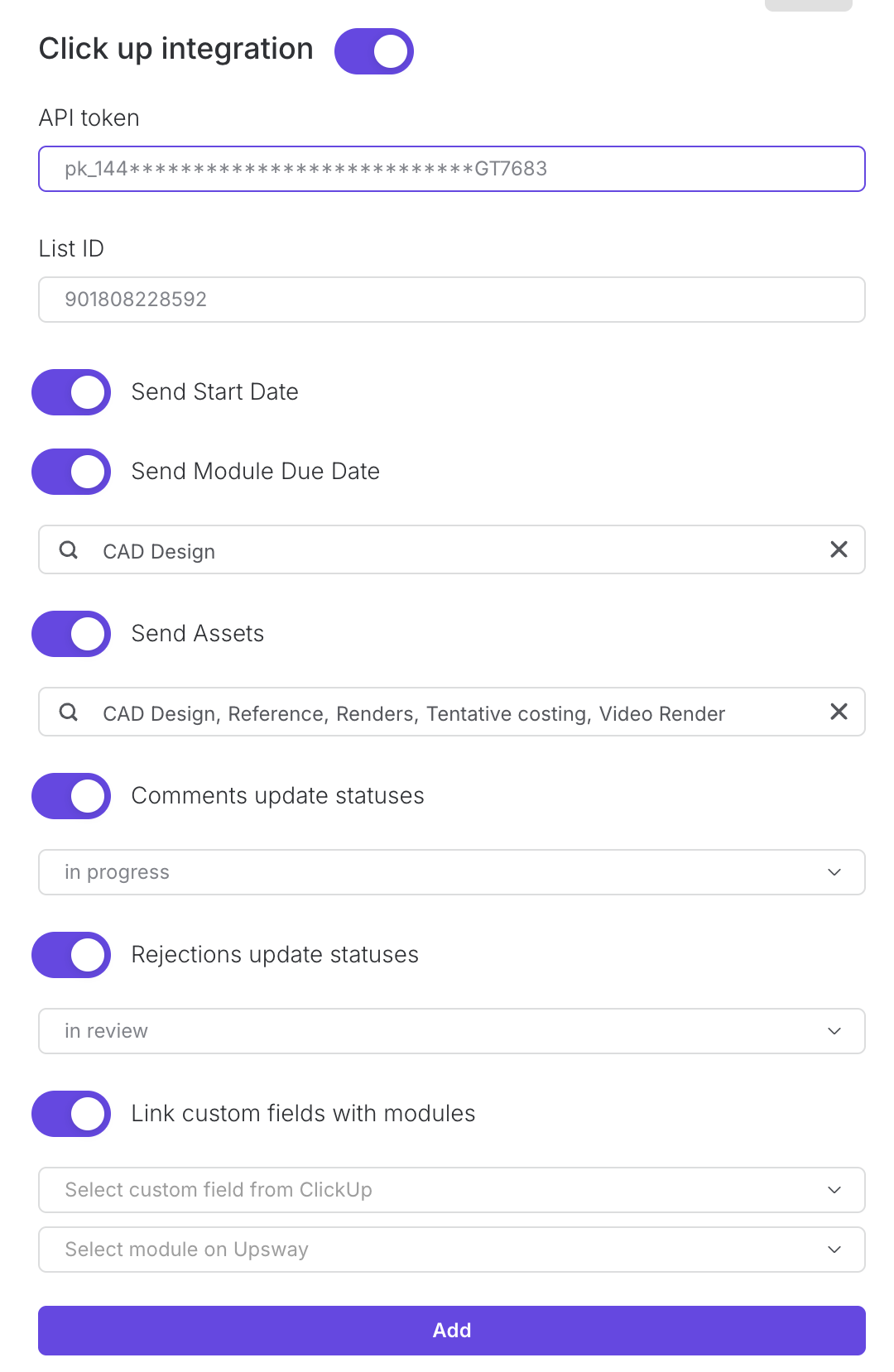Open Select custom field from ClickUp dropdown
Viewport: 894px width, 1372px height.
click(451, 1190)
